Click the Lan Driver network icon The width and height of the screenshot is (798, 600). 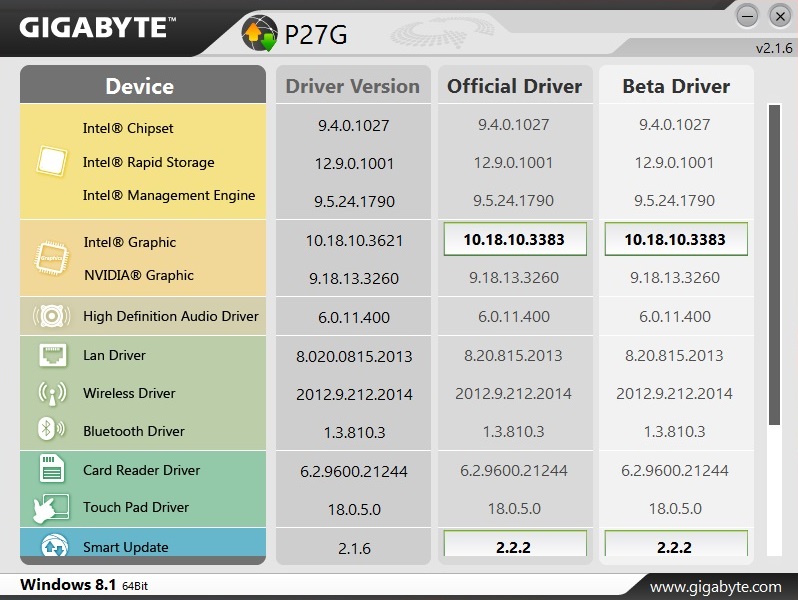click(52, 355)
